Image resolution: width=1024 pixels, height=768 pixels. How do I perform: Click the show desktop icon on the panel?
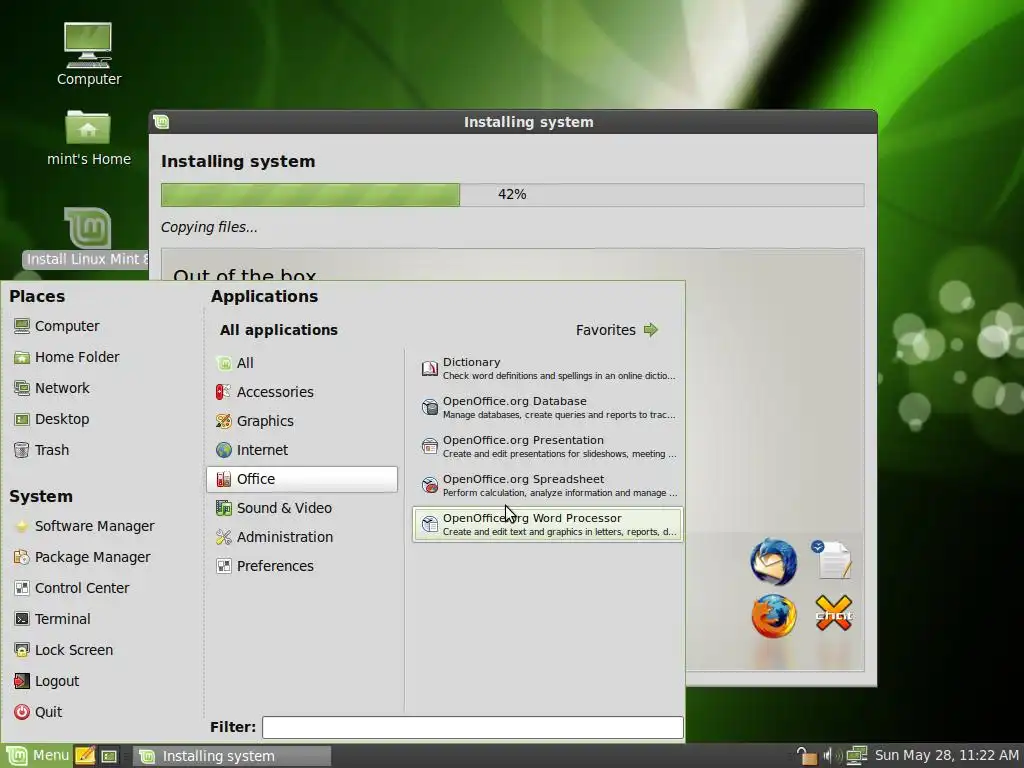pyautogui.click(x=109, y=756)
